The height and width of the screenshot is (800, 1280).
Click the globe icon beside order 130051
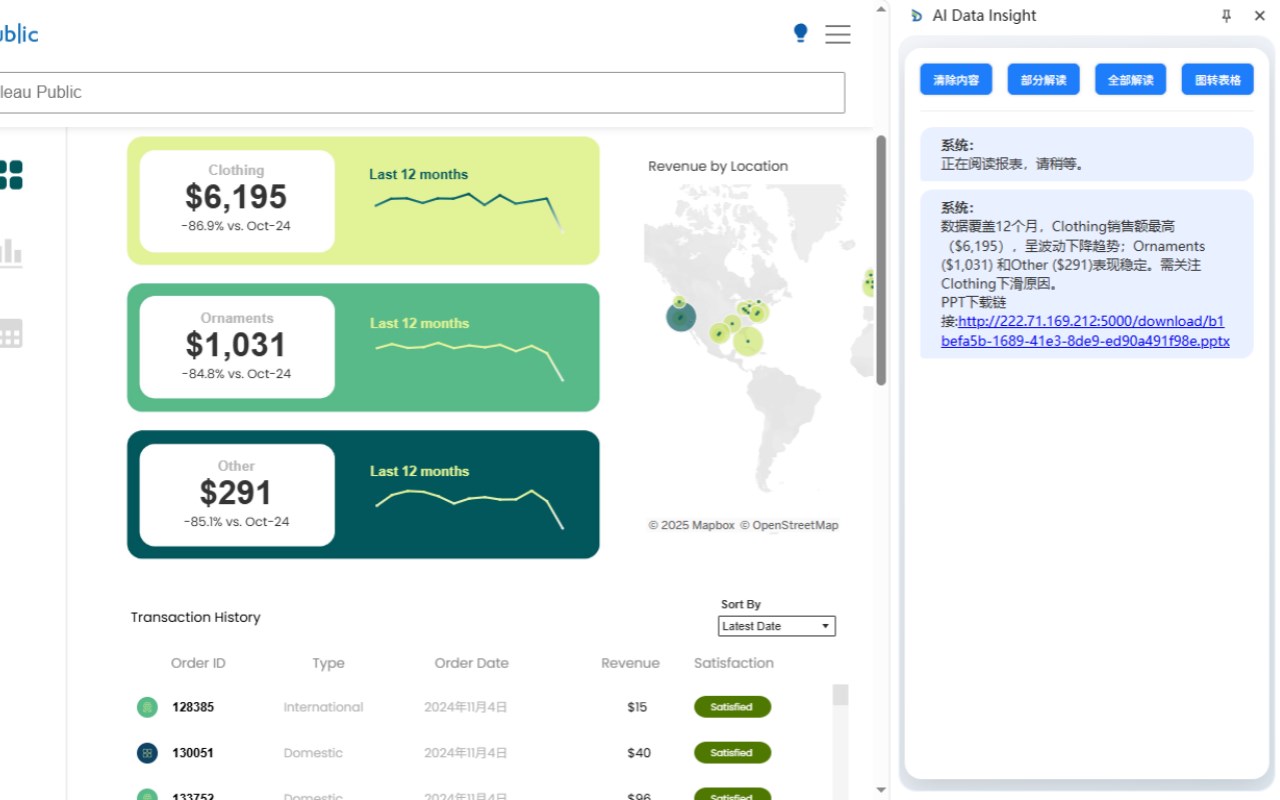click(147, 753)
